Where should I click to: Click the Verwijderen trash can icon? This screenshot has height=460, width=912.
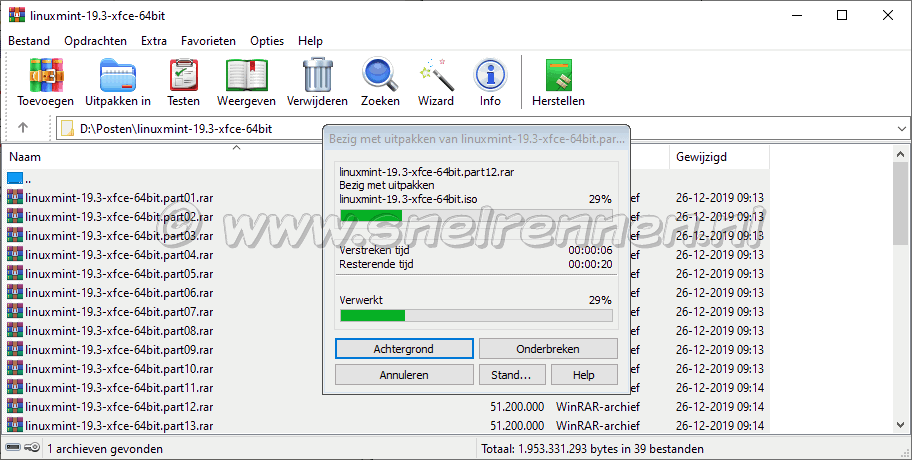click(x=318, y=75)
